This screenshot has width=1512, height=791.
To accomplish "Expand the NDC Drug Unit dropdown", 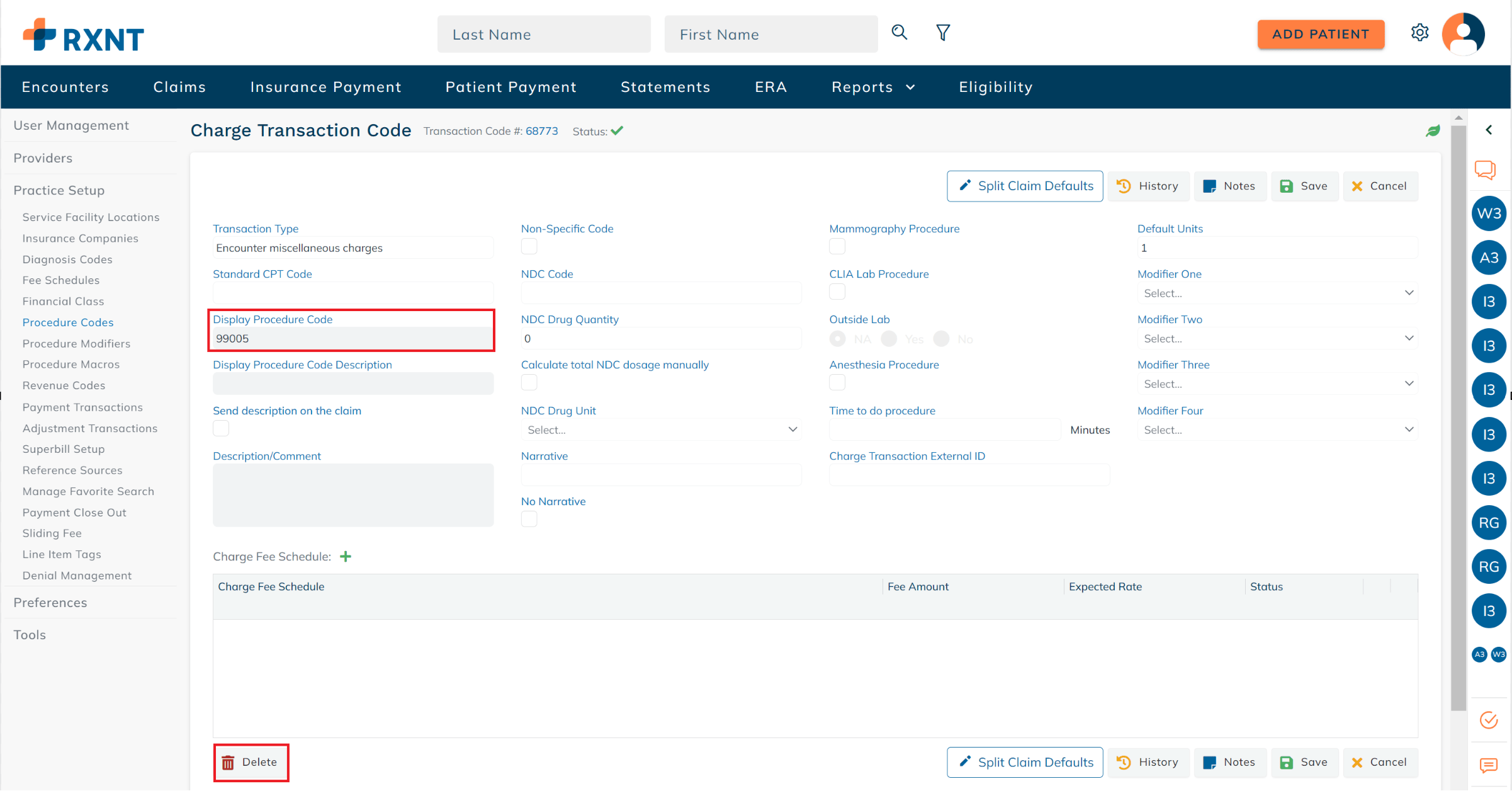I will click(661, 430).
